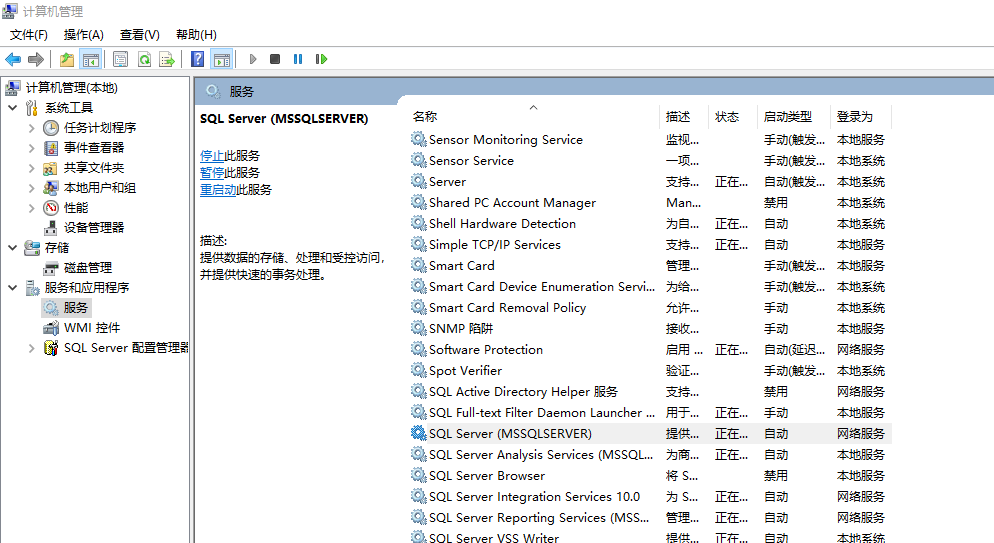Restart the service with restart icon
This screenshot has height=543, width=994.
[x=321, y=59]
